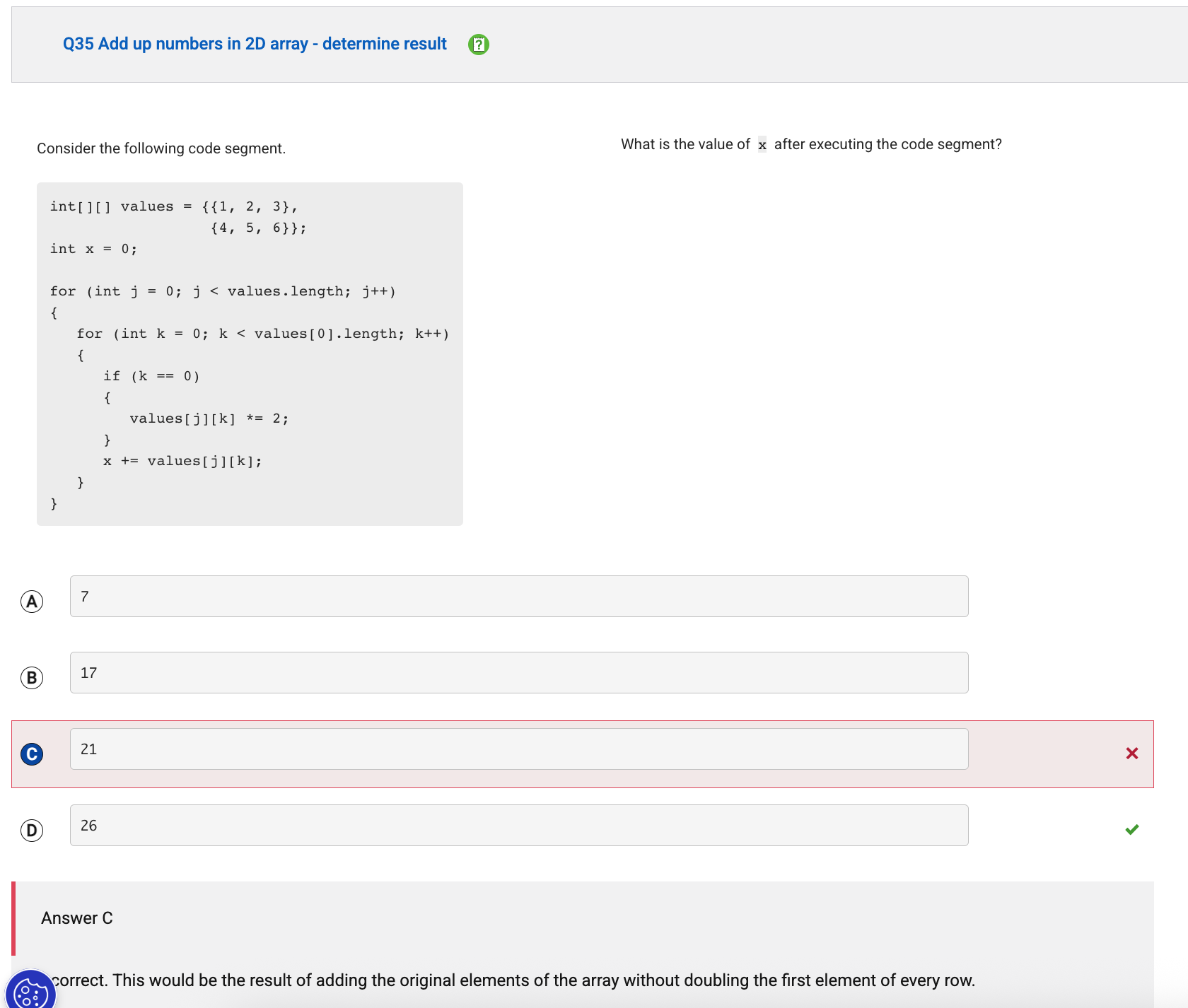1188x1008 pixels.
Task: Click the green help question mark icon
Action: click(479, 45)
